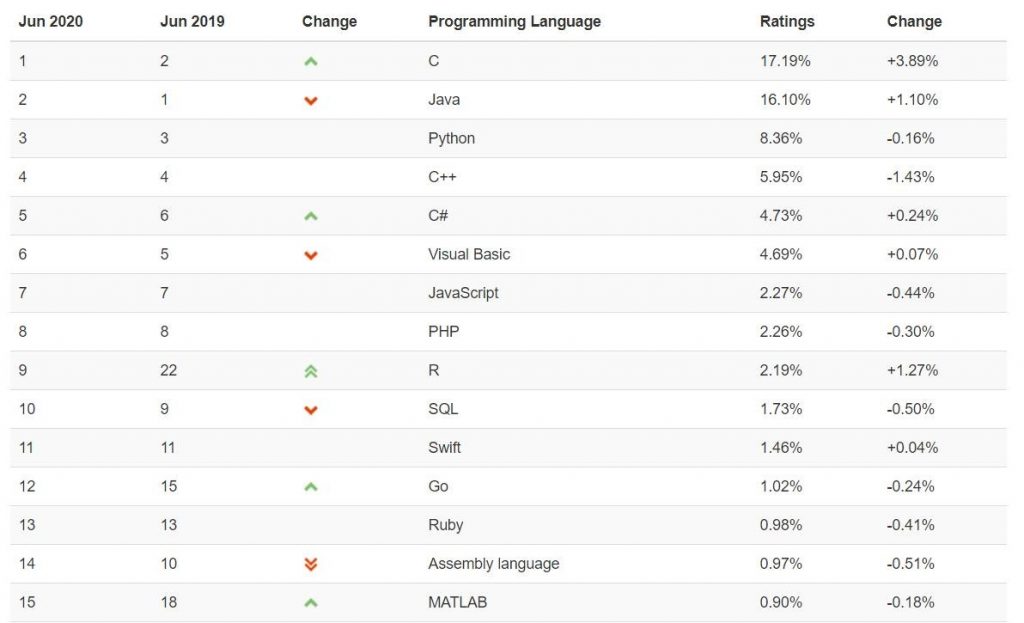Click the red down arrow beside Java
Viewport: 1024px width, 623px height.
point(311,101)
